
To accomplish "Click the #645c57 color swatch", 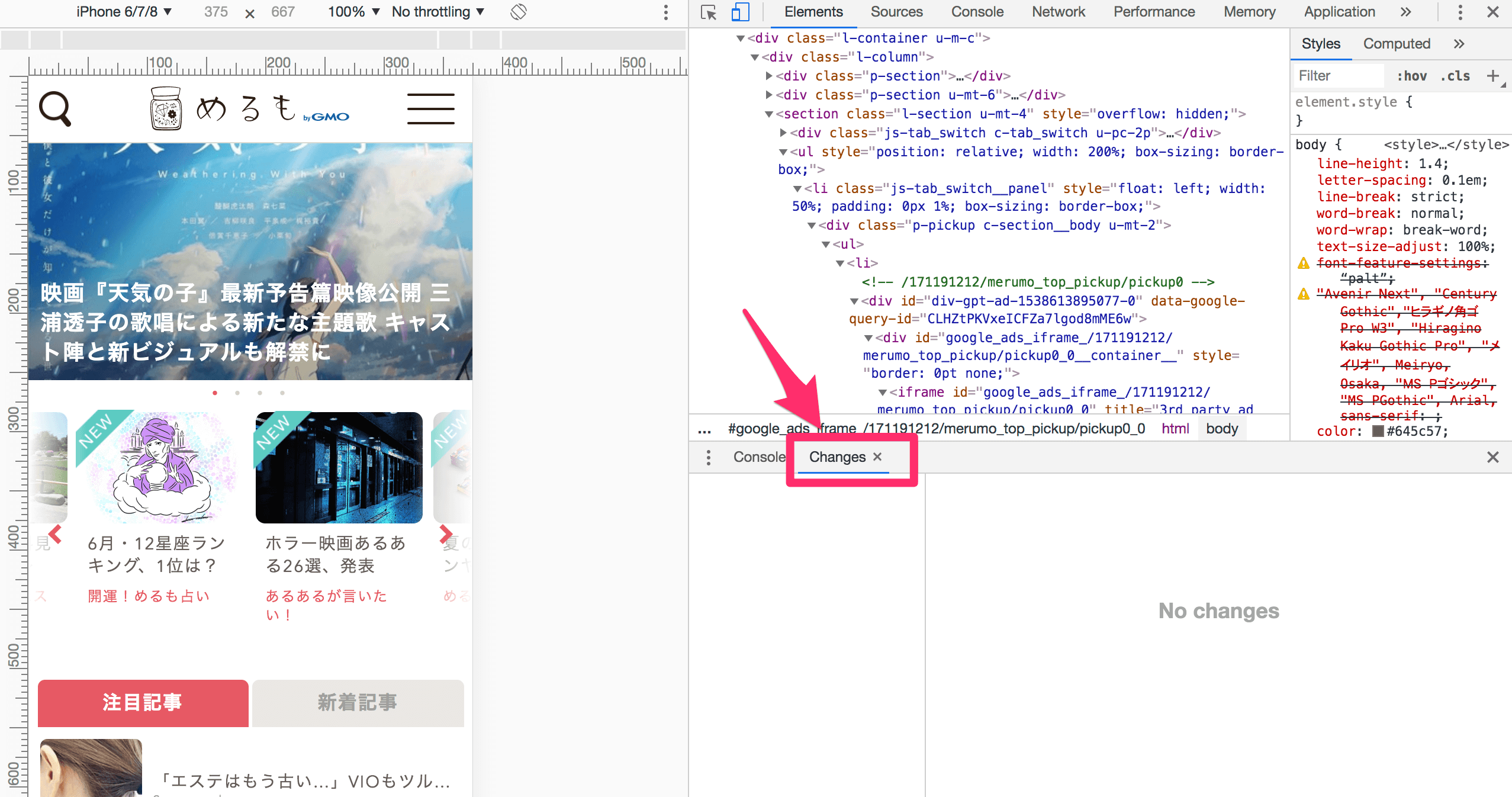I will pyautogui.click(x=1378, y=431).
